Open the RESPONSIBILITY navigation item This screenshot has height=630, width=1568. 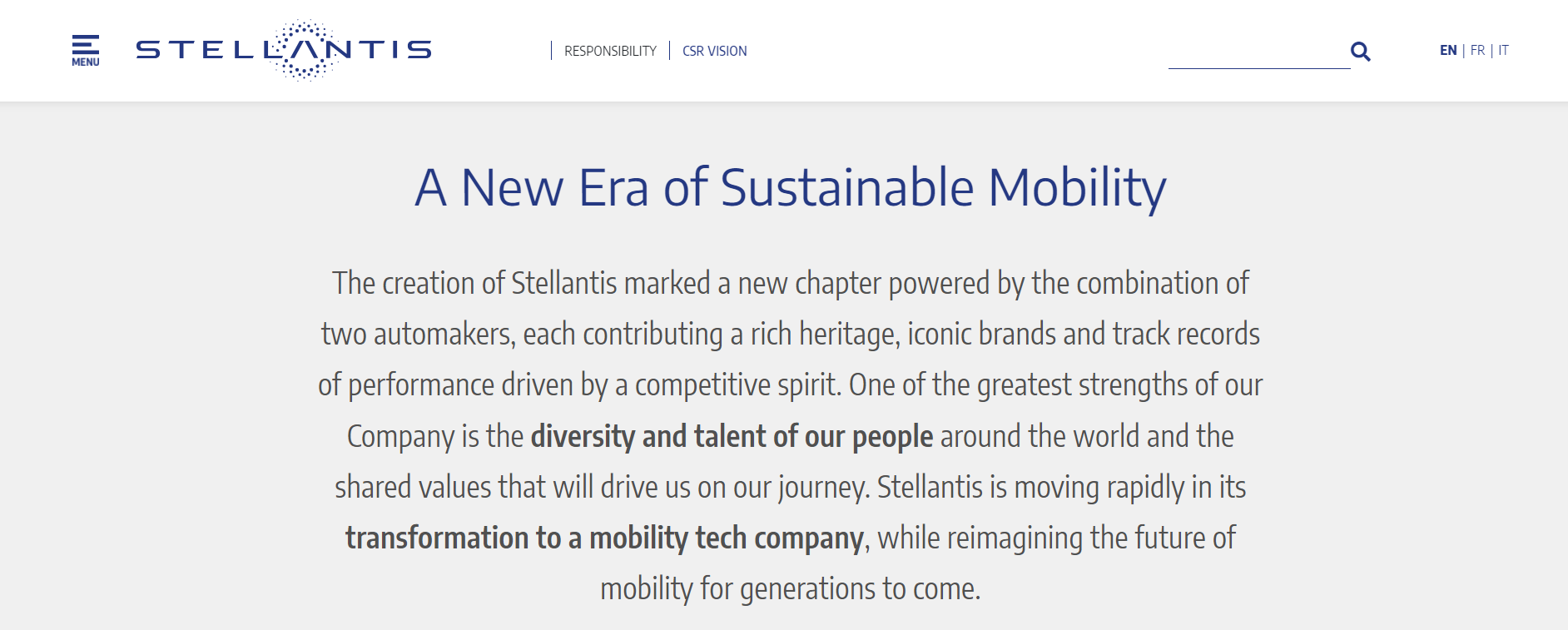pos(610,51)
